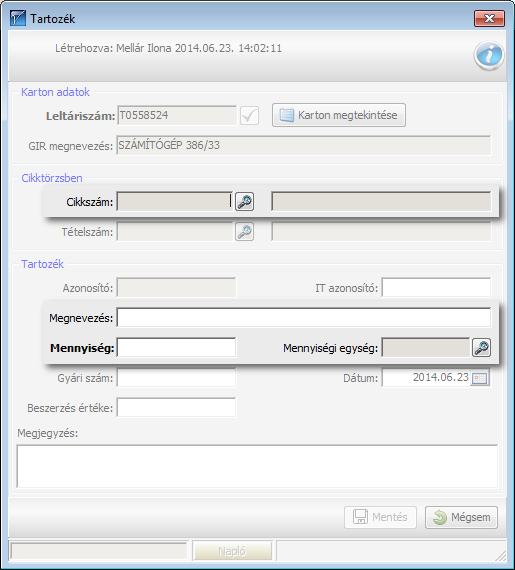Select the IT azonosító field

[436, 288]
